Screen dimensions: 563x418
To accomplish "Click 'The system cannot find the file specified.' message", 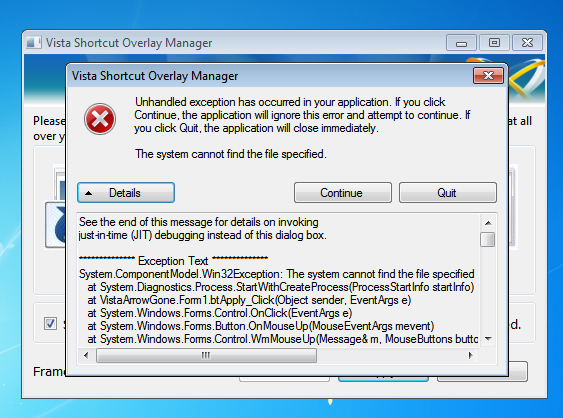I will click(x=231, y=154).
